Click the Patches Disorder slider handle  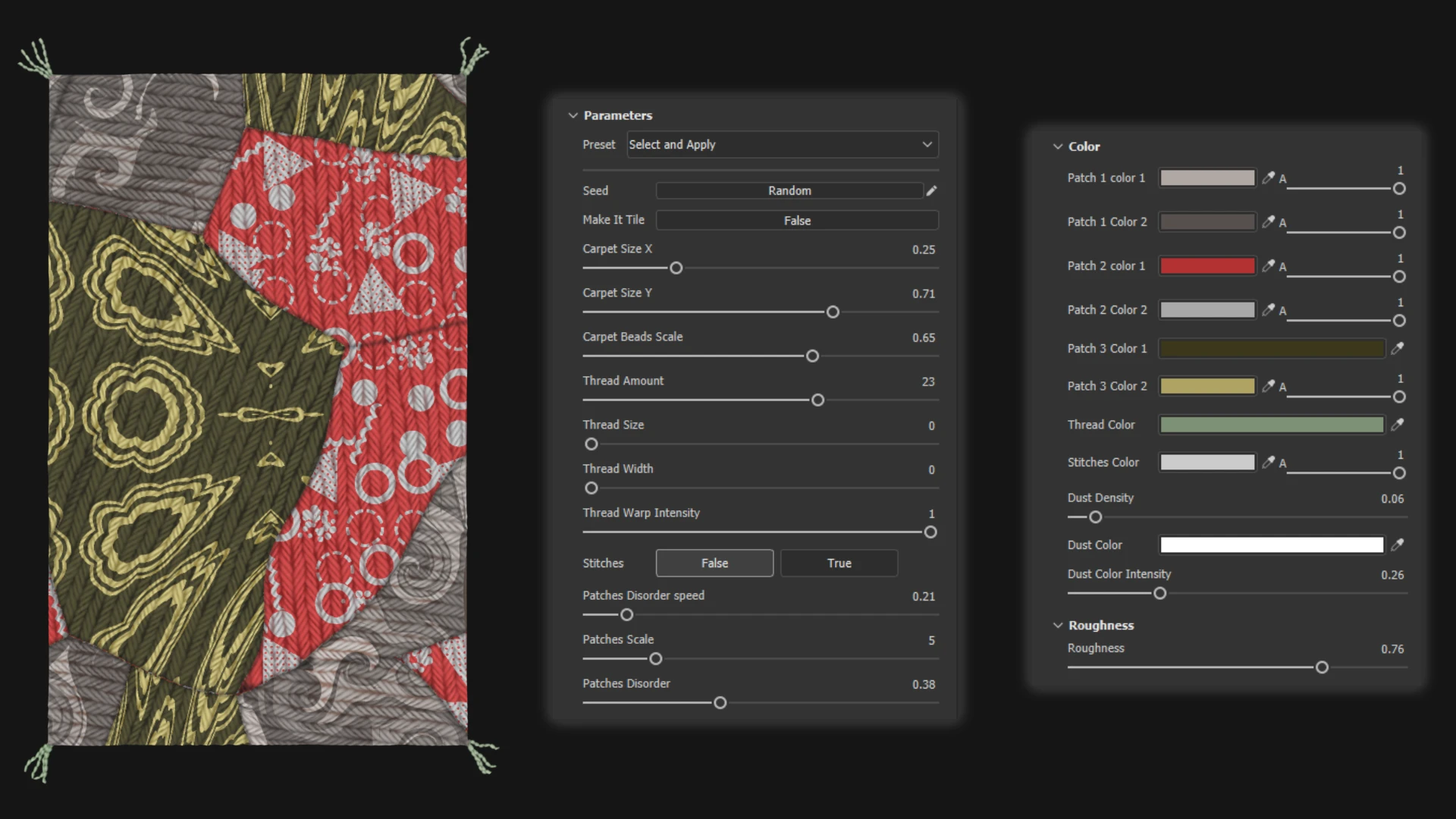click(x=720, y=703)
